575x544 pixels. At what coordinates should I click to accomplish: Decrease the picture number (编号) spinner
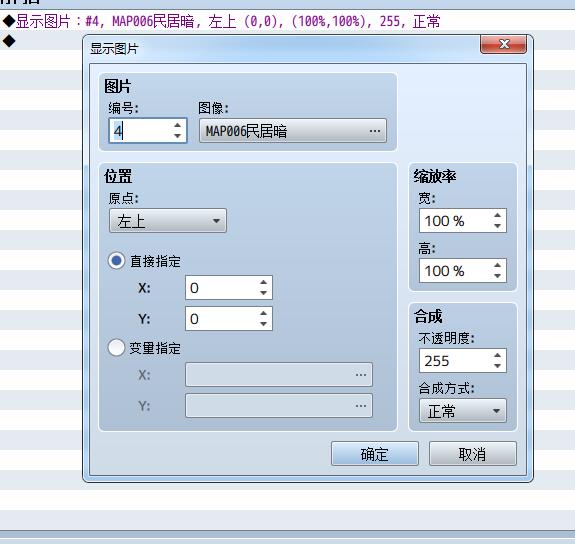pyautogui.click(x=177, y=136)
